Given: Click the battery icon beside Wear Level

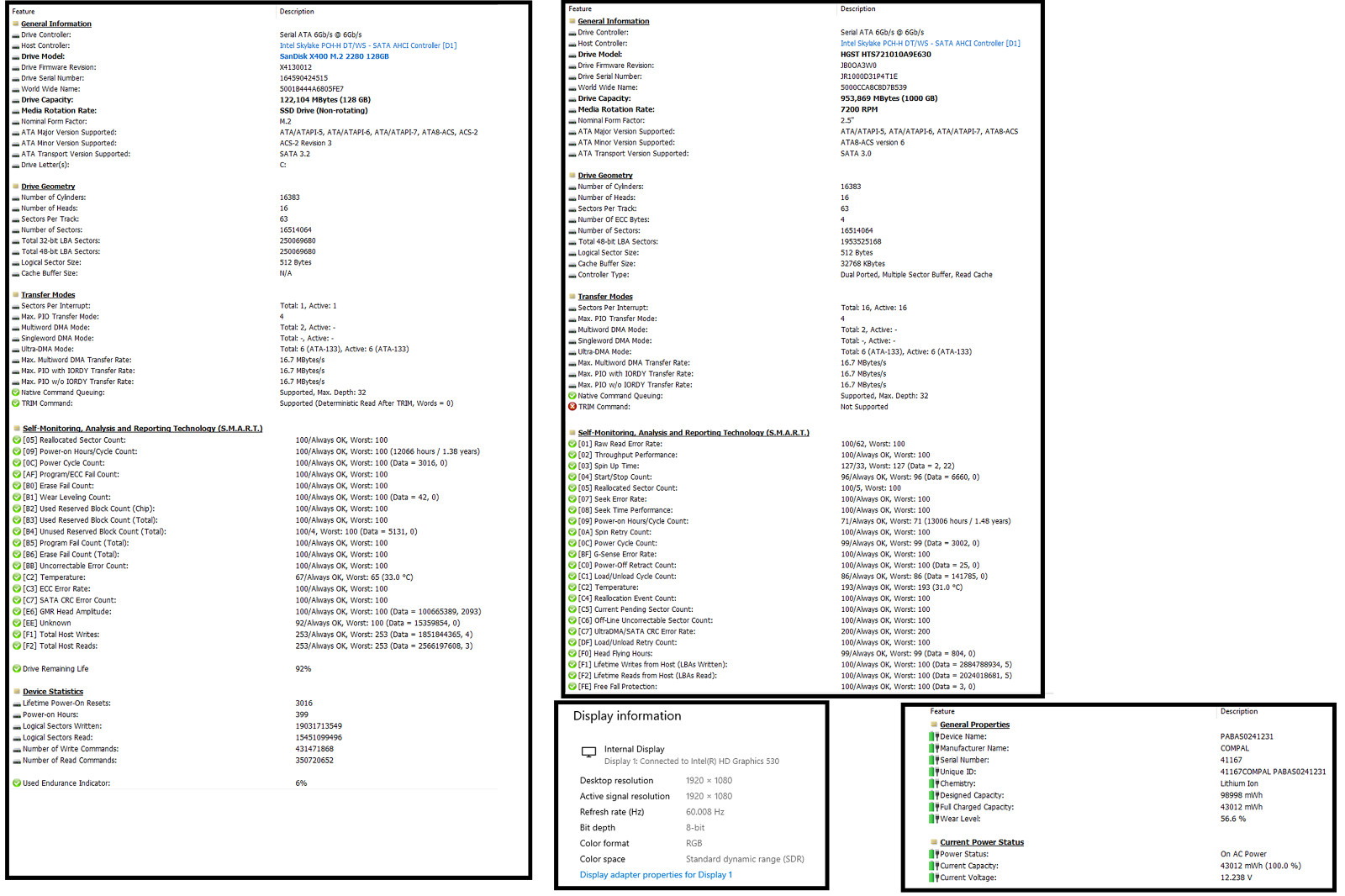Looking at the screenshot, I should pyautogui.click(x=933, y=819).
